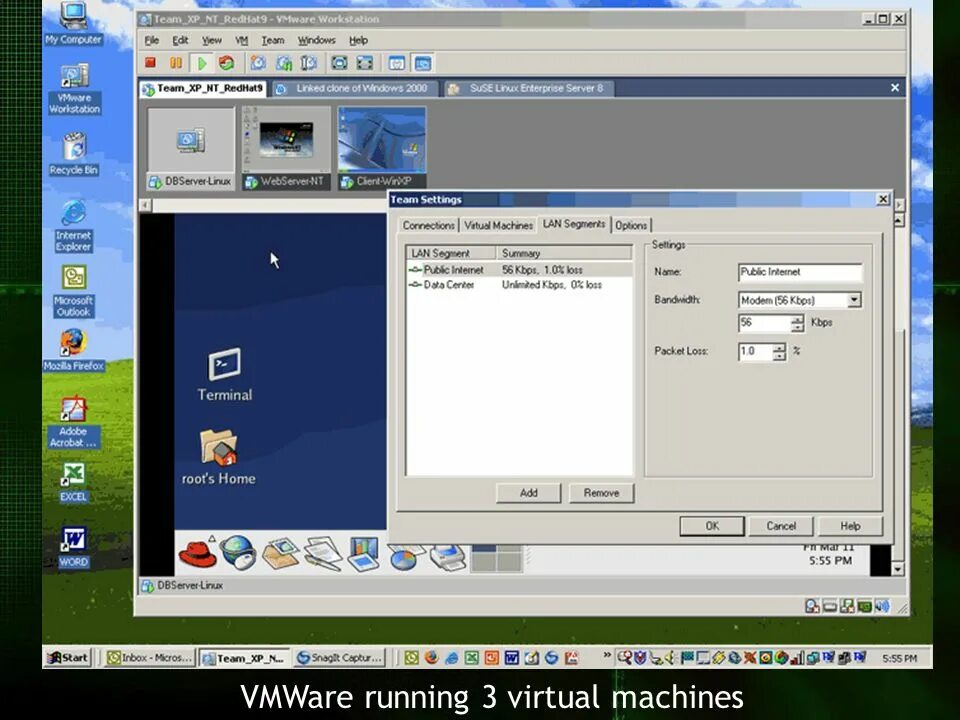
Task: Click the globe web browser panel icon
Action: [x=238, y=552]
